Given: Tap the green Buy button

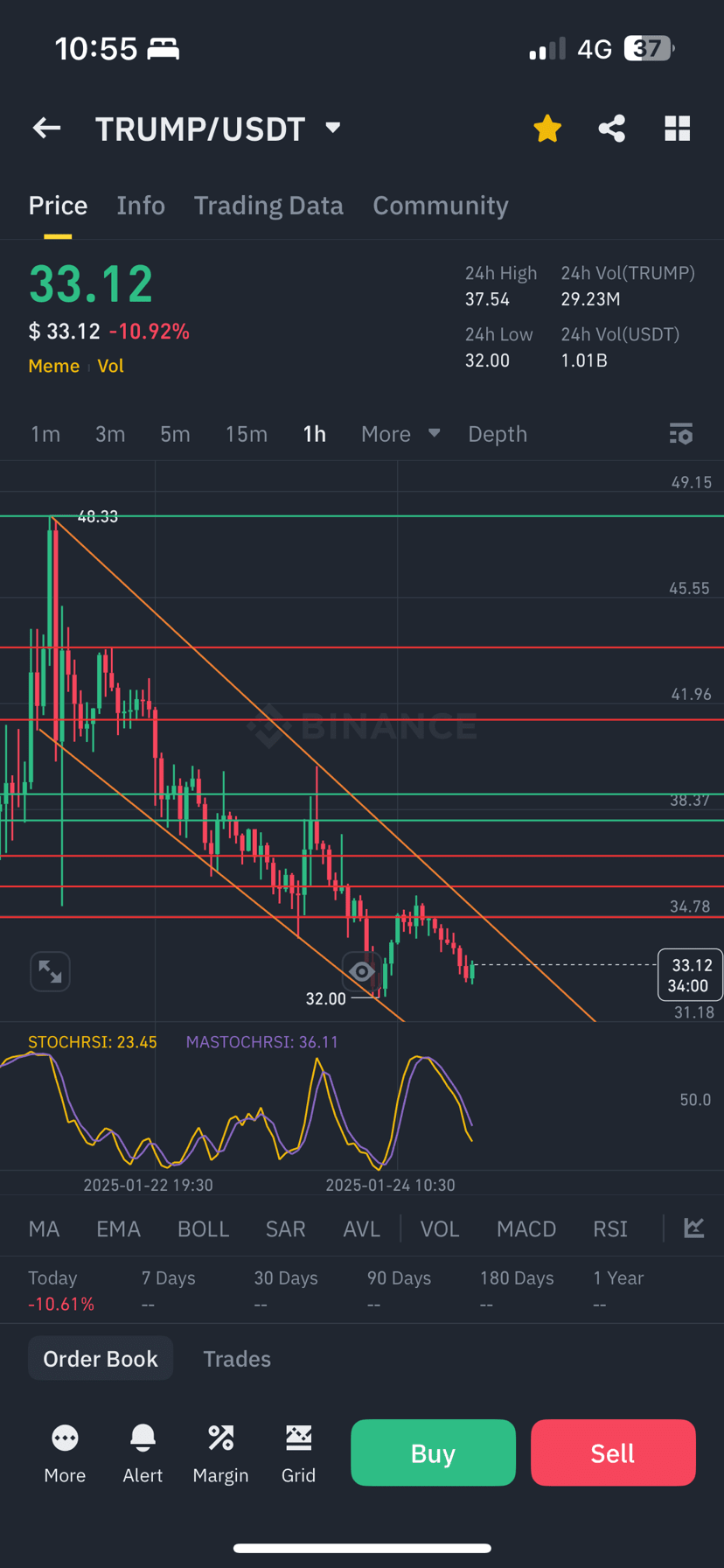Looking at the screenshot, I should [x=433, y=1452].
